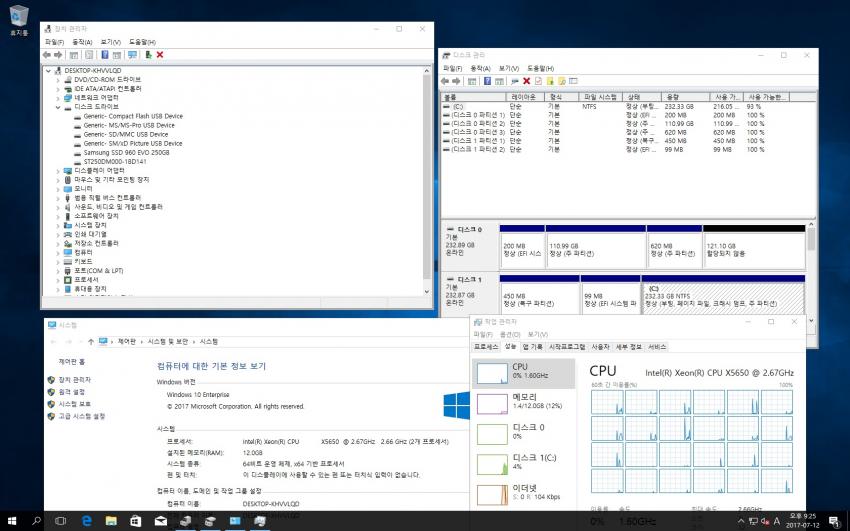
Task: Select Generic- Compact Flash USB Device
Action: tap(133, 116)
